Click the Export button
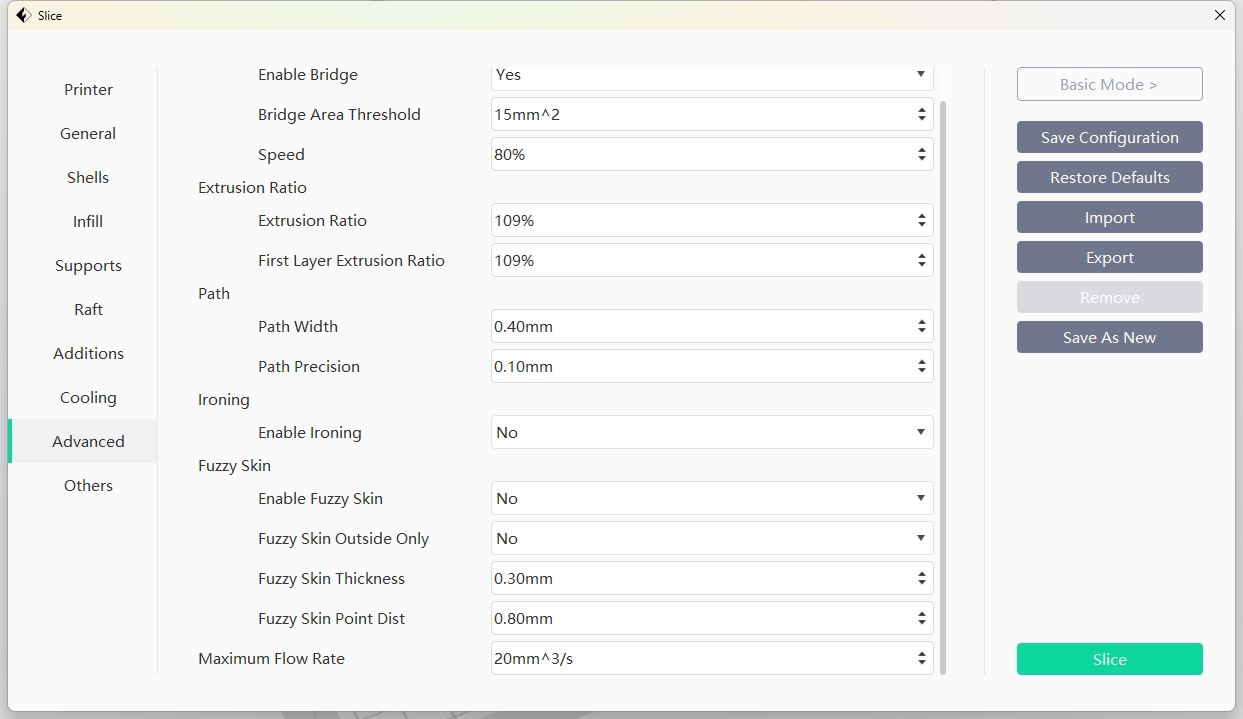This screenshot has height=719, width=1243. [x=1109, y=258]
